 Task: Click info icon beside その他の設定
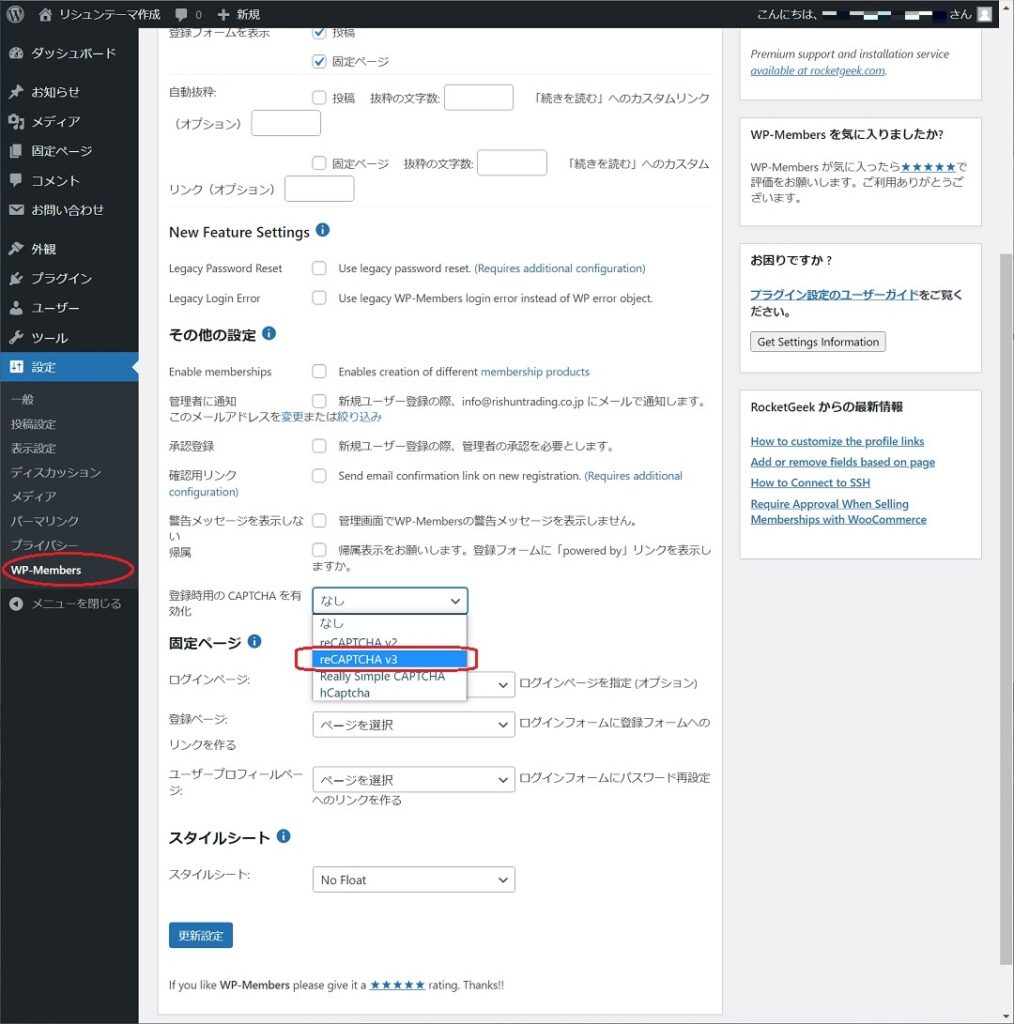(x=269, y=334)
